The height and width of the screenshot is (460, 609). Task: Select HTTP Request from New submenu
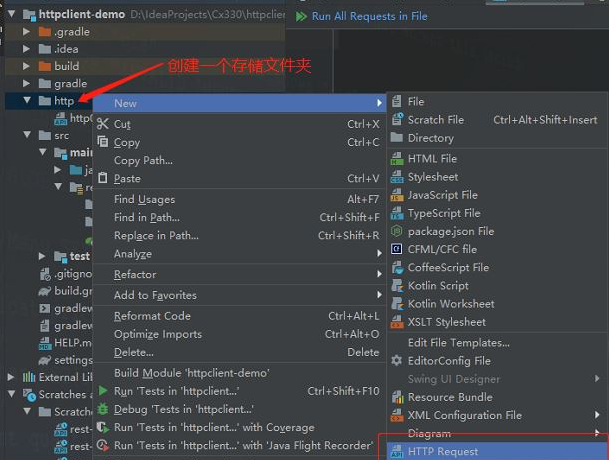click(442, 451)
